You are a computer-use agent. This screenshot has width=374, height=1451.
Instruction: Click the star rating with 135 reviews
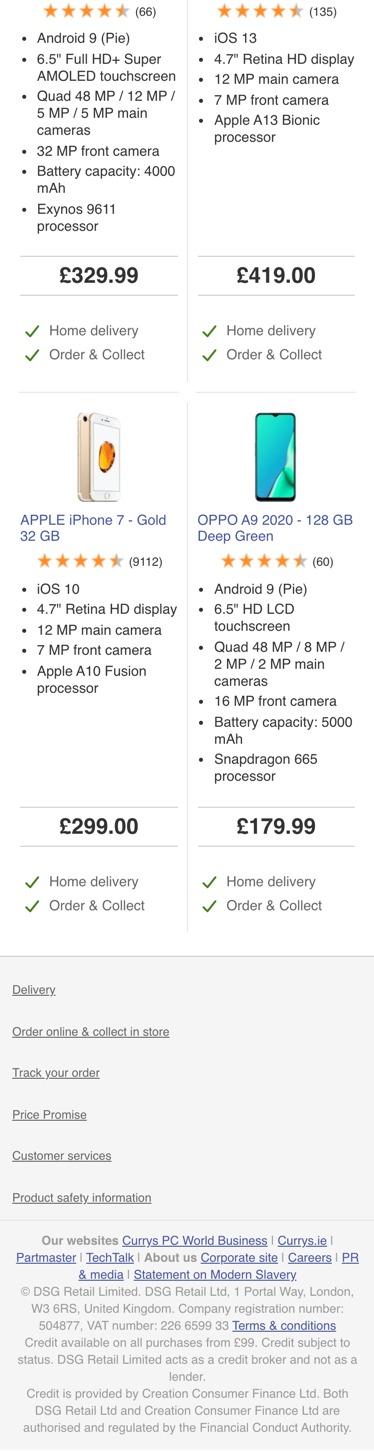276,11
